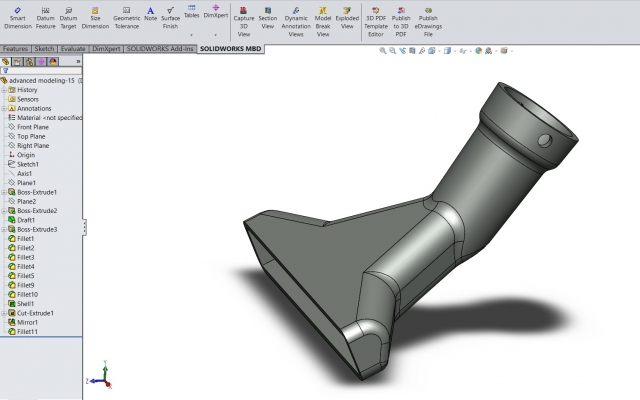Open the DimXpertManager tab
Viewport: 640px width, 400px height.
point(41,62)
